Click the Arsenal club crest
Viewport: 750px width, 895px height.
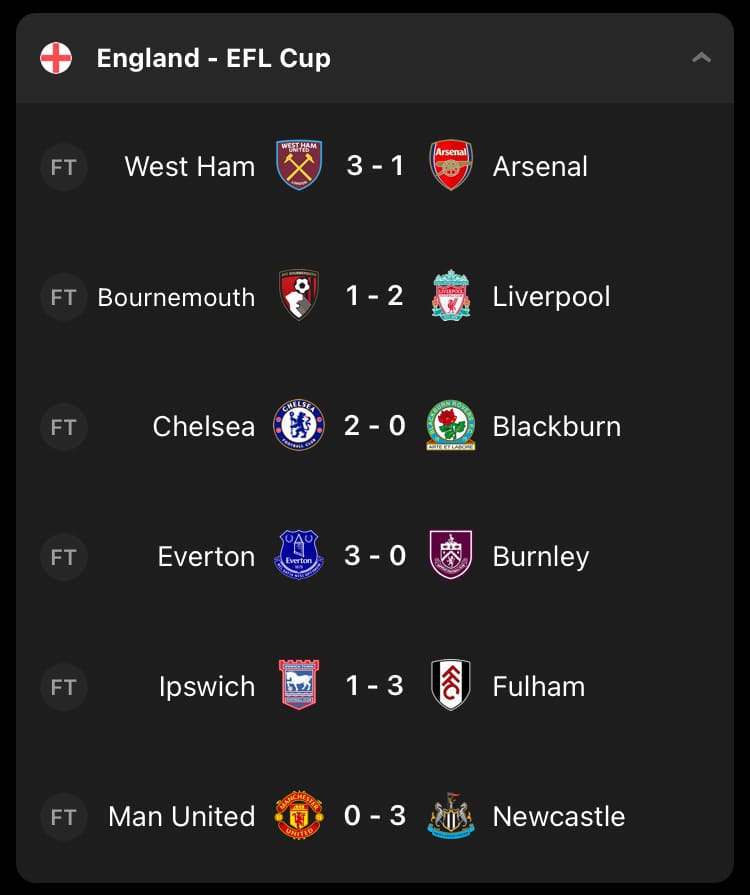tap(451, 166)
